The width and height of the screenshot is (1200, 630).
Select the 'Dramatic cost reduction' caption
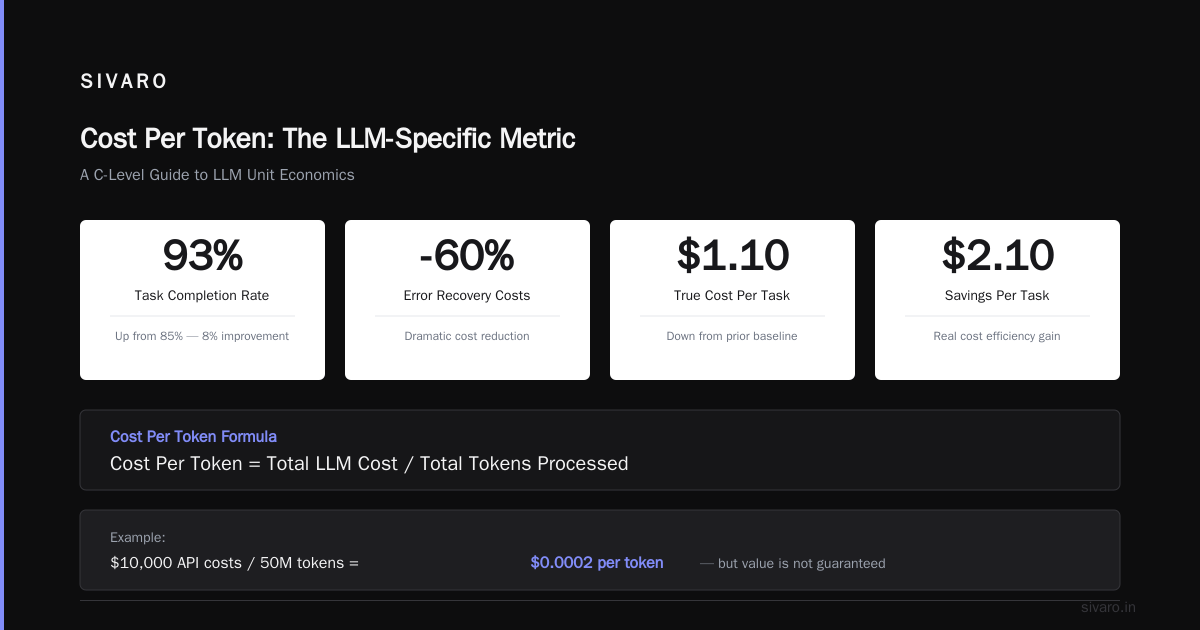(467, 336)
